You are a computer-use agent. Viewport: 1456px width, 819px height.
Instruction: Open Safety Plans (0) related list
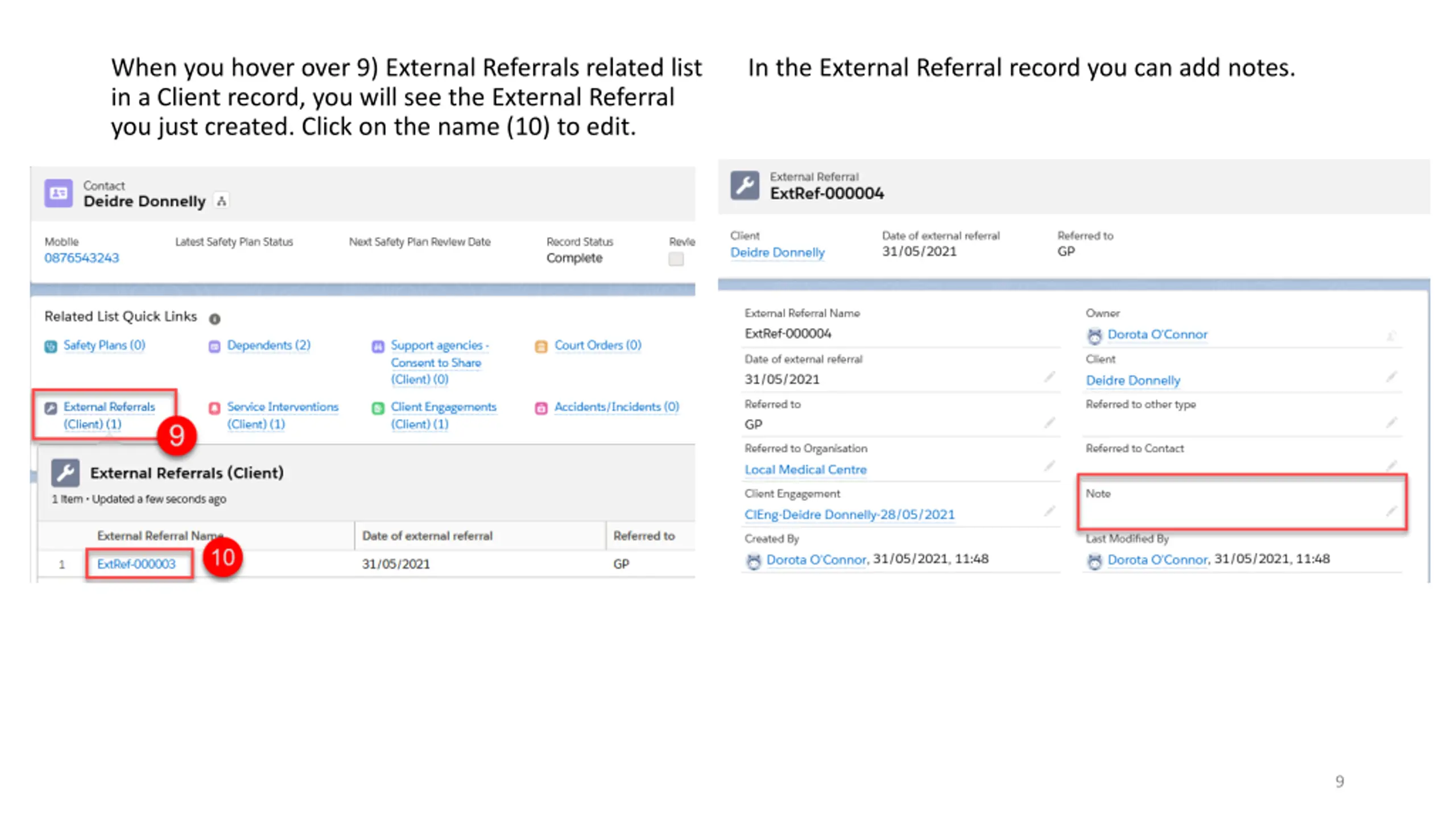pos(104,345)
